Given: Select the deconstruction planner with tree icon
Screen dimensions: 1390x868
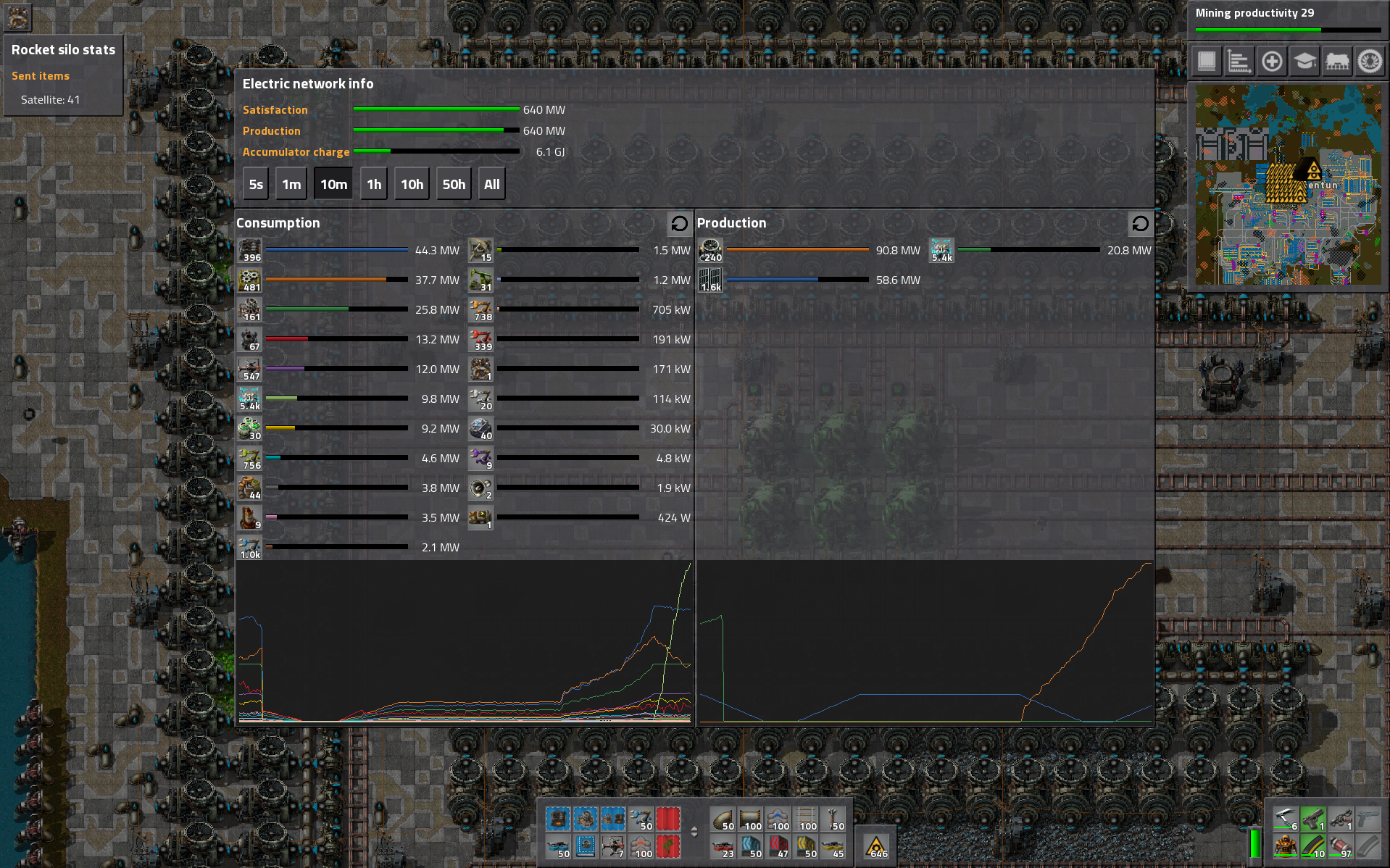Looking at the screenshot, I should click(x=668, y=846).
